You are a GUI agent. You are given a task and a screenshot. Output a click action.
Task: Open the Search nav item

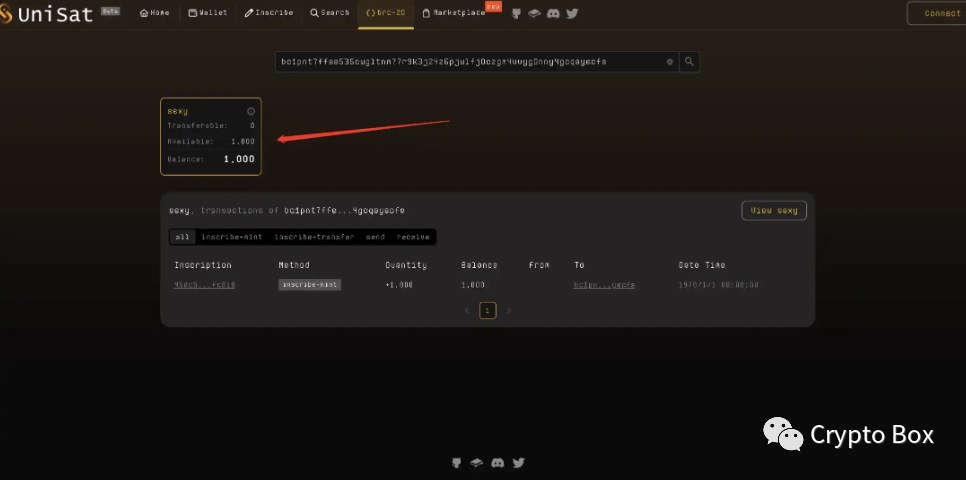[330, 13]
